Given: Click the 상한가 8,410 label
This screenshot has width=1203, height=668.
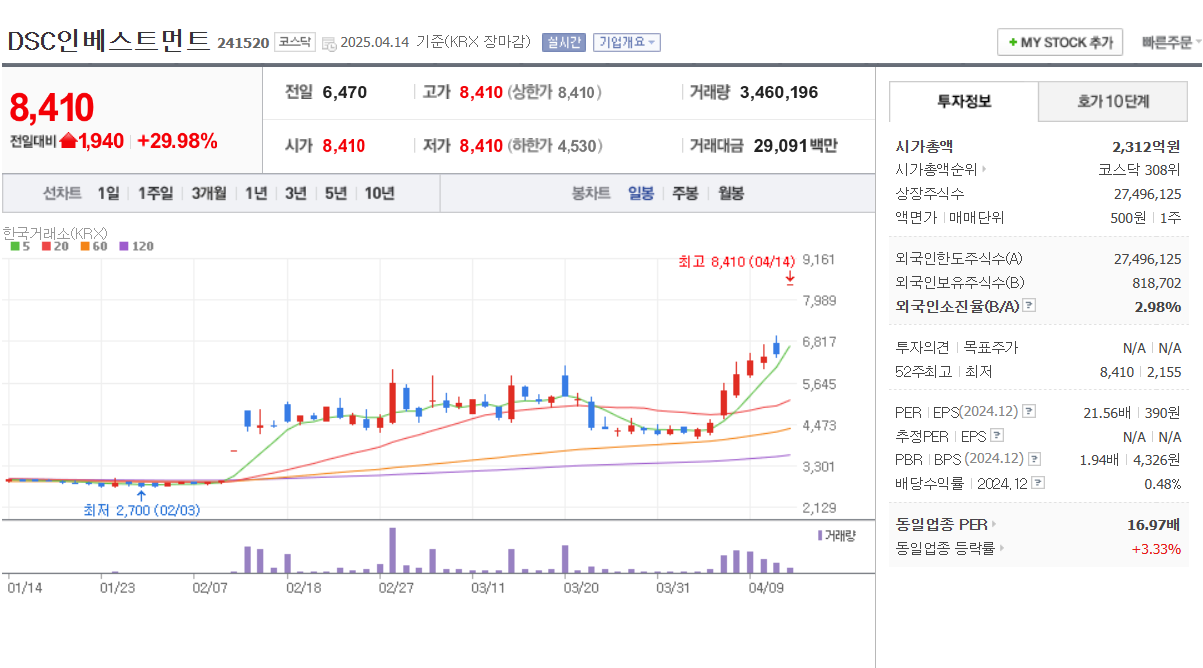Looking at the screenshot, I should coord(555,93).
